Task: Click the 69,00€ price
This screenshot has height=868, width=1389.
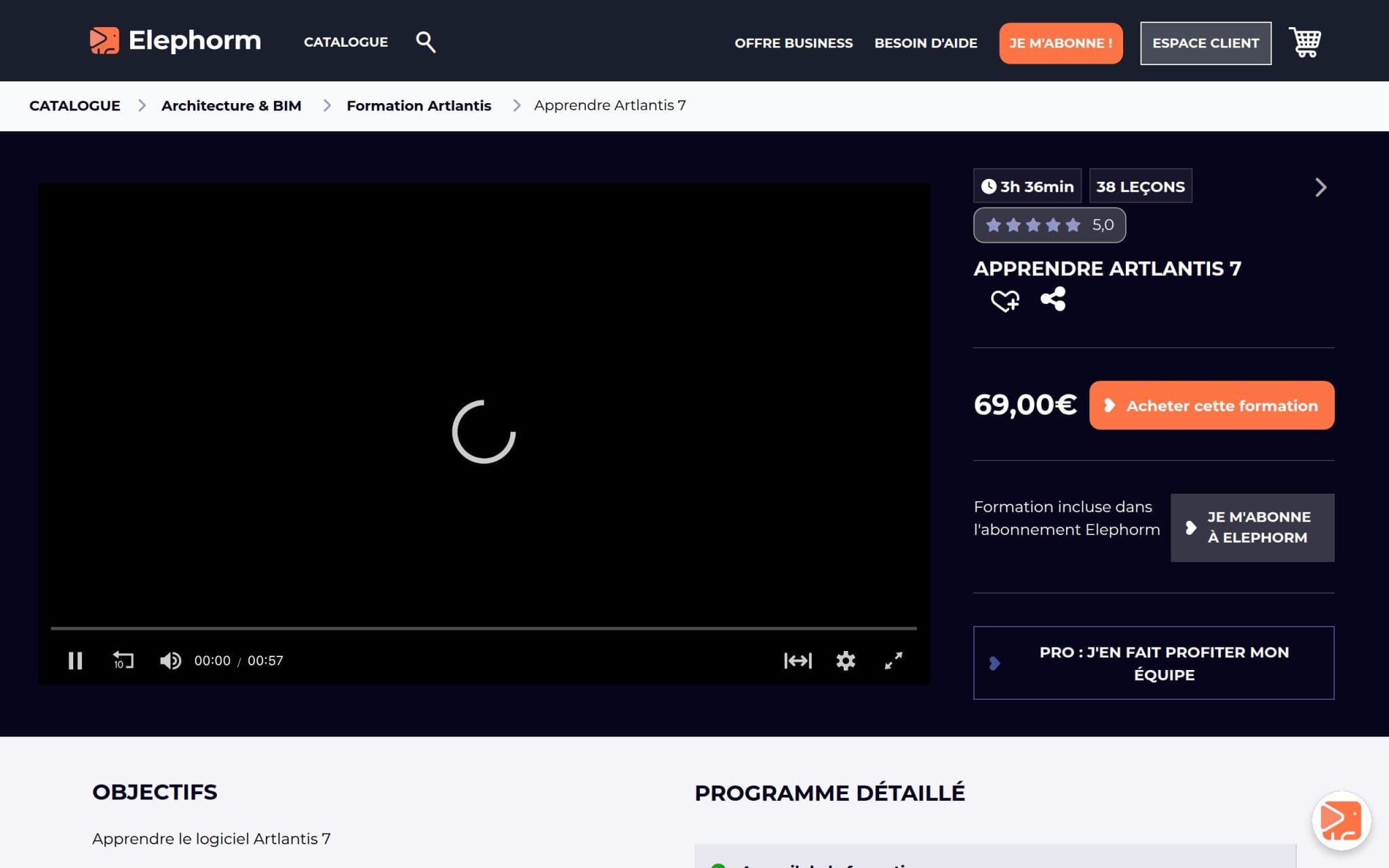Action: (1025, 405)
